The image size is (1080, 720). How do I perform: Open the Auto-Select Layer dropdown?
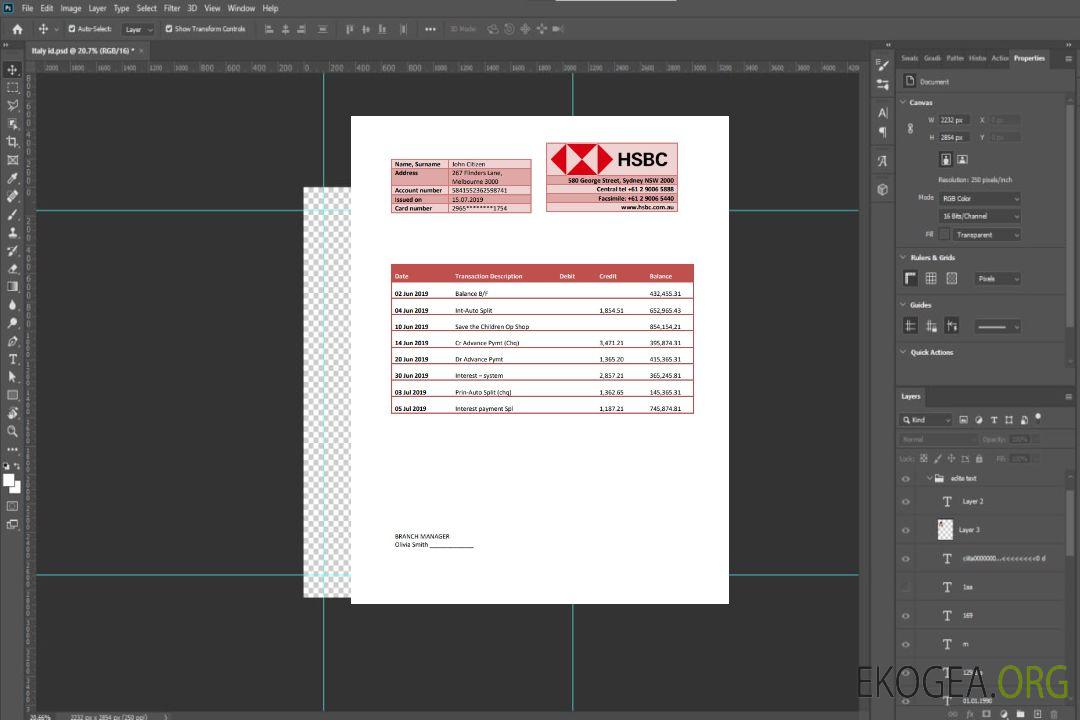pos(138,30)
